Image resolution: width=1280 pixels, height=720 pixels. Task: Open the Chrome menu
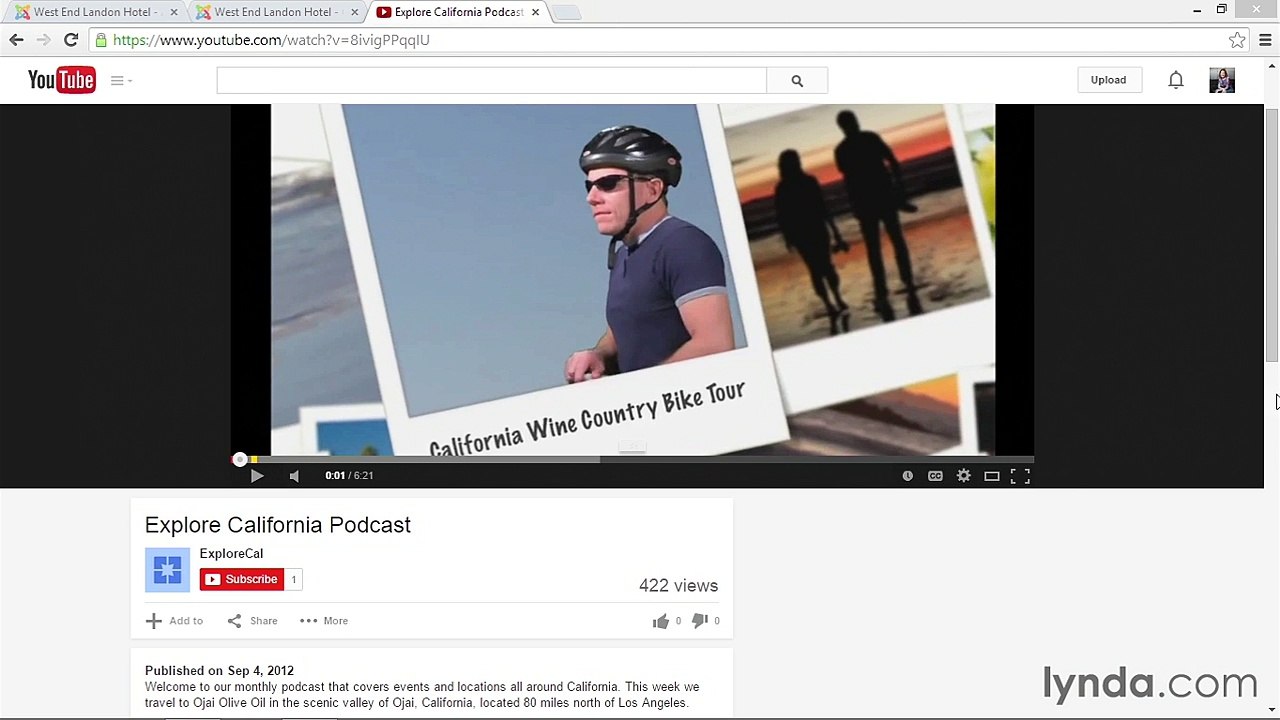[x=1265, y=40]
